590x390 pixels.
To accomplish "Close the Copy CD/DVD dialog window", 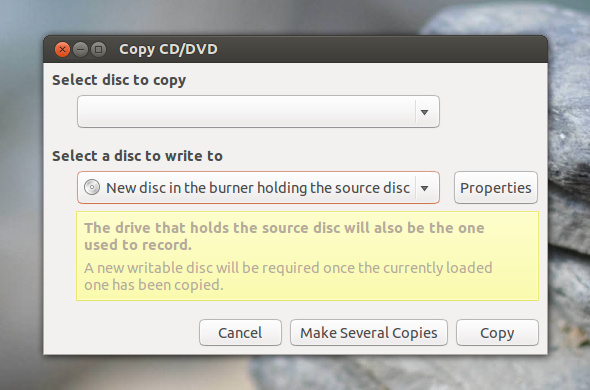I will pos(62,49).
